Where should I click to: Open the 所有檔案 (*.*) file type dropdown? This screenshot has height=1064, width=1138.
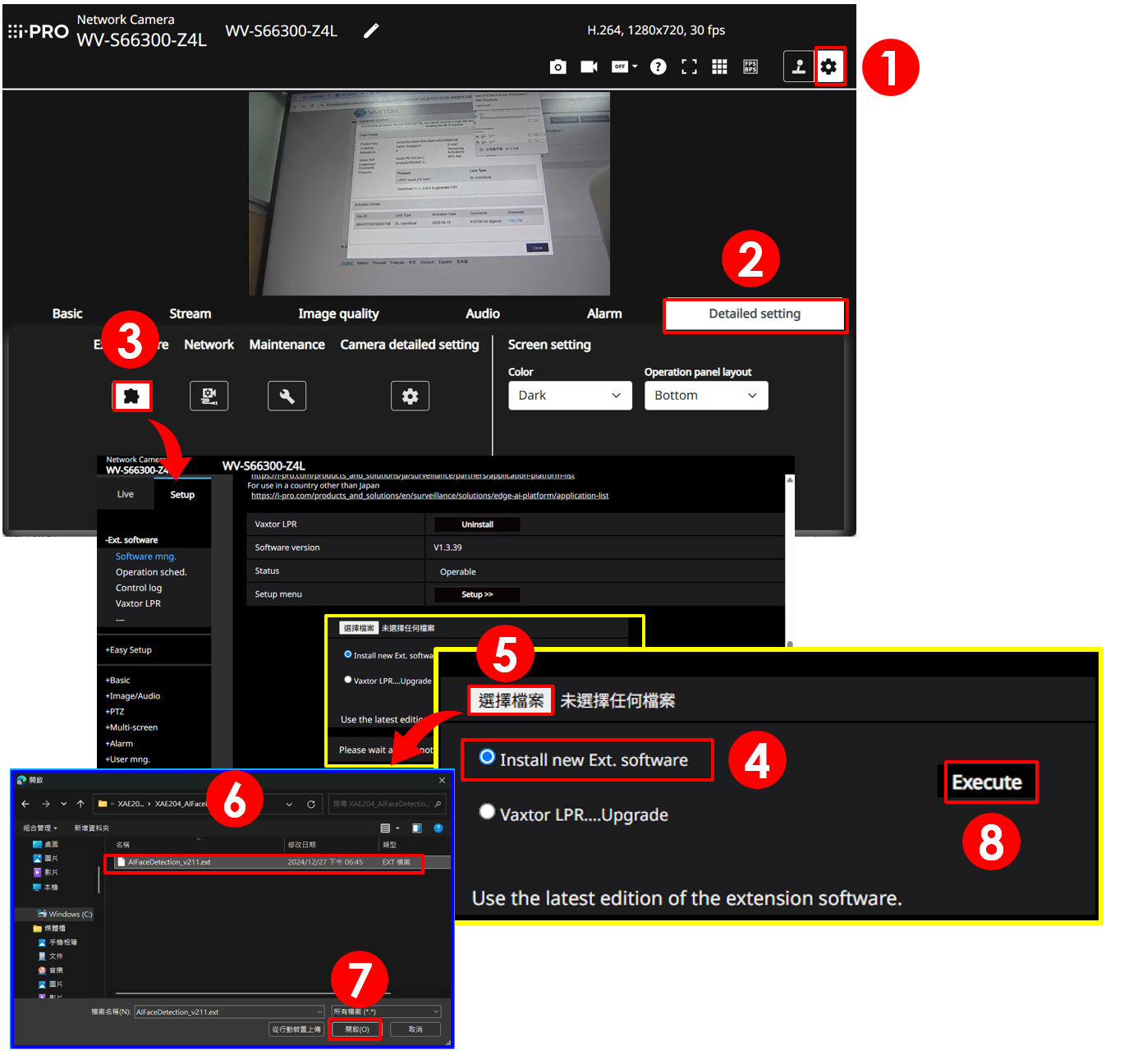pyautogui.click(x=387, y=1011)
